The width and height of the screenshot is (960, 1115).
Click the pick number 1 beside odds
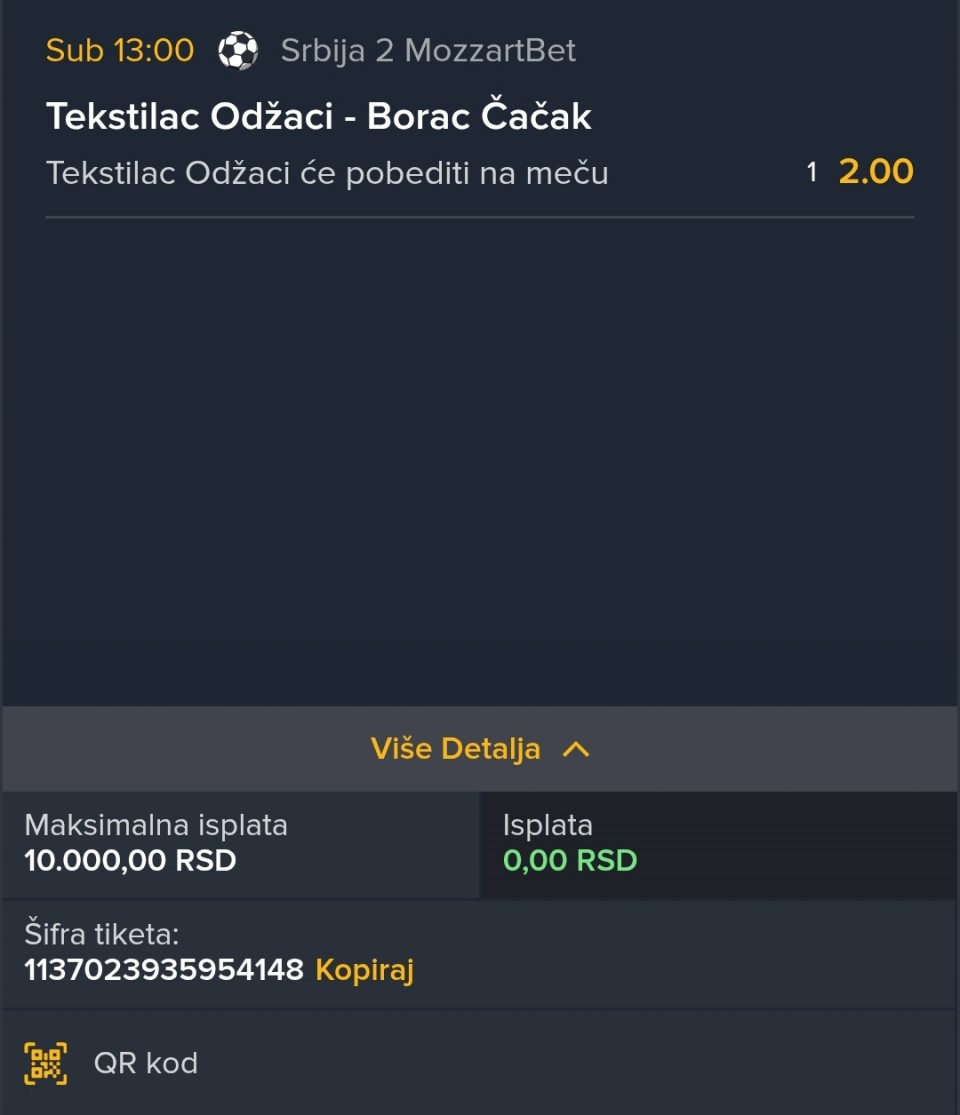tap(812, 173)
